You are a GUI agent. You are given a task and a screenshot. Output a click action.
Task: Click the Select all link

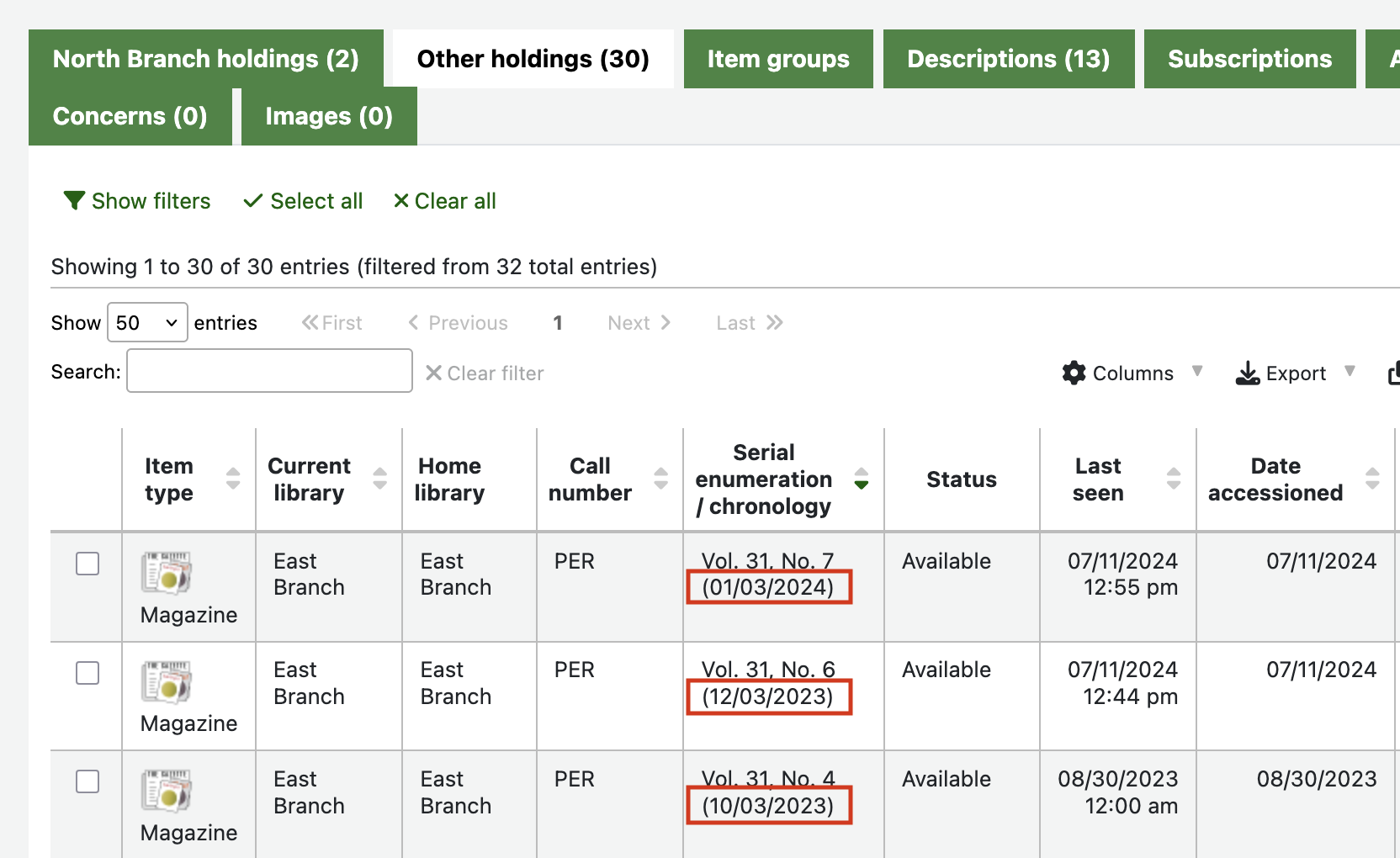304,201
